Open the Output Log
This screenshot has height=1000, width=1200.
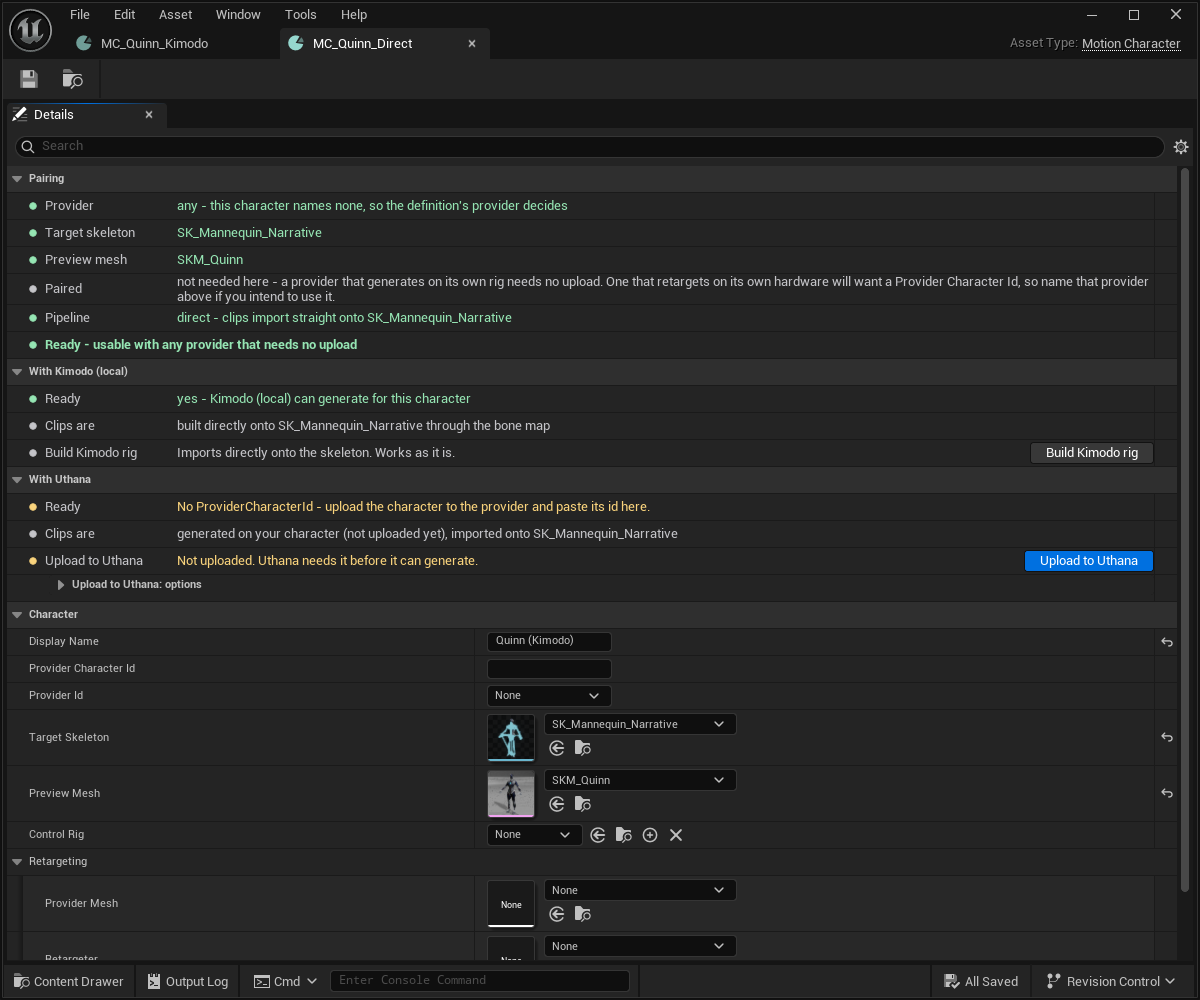click(187, 981)
